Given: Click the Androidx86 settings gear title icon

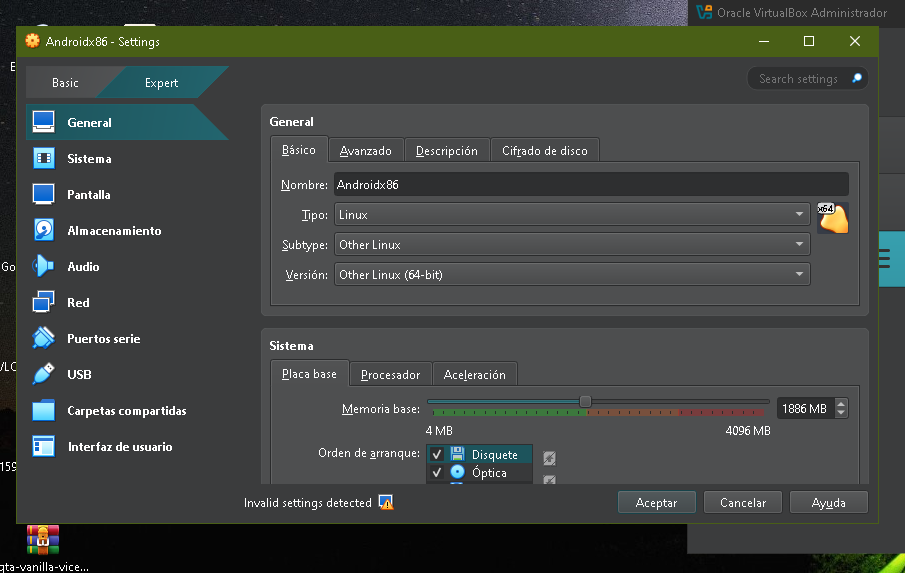Looking at the screenshot, I should point(33,41).
